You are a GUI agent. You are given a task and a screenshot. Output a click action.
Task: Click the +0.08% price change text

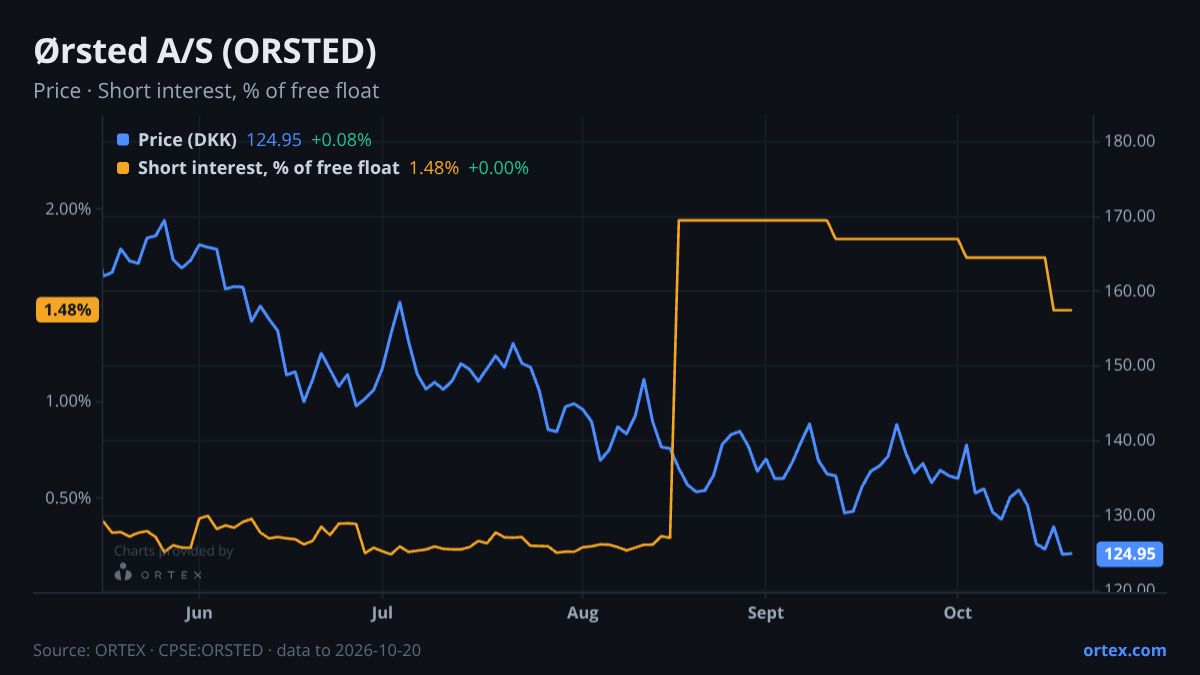(x=341, y=140)
